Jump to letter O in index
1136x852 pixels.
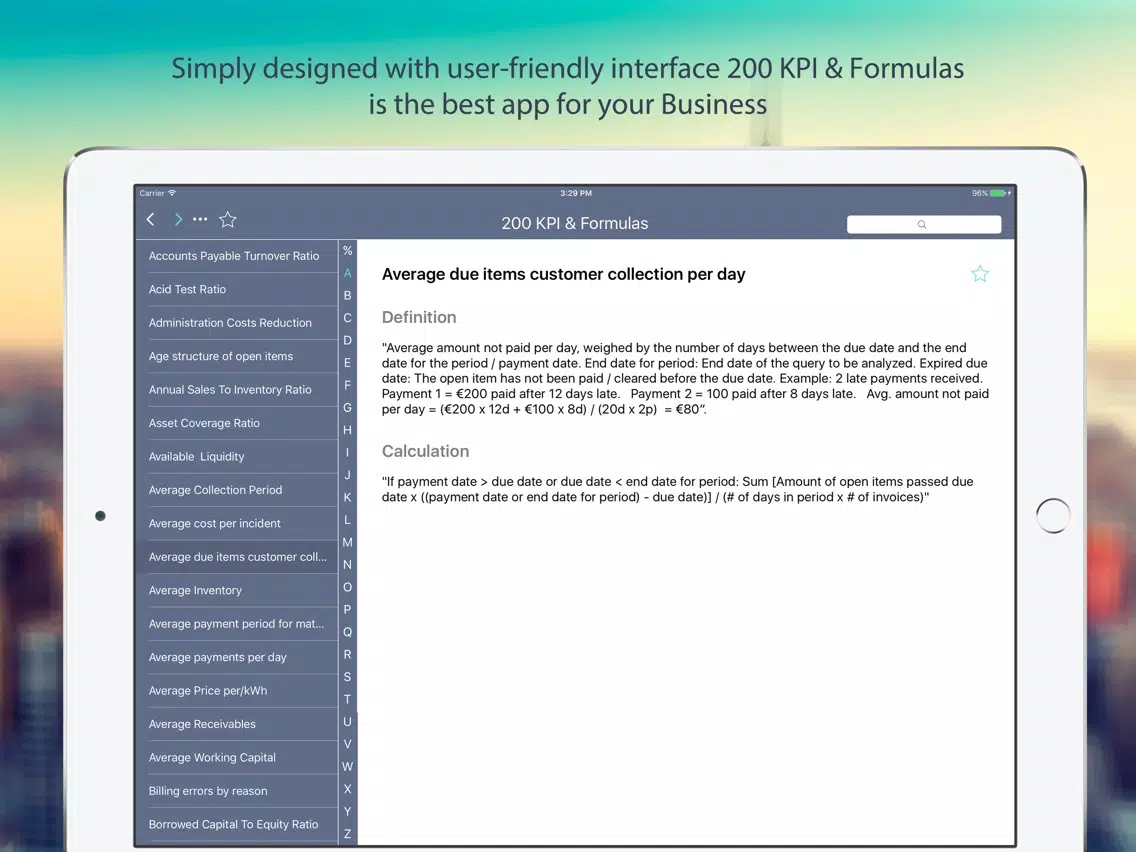[348, 588]
